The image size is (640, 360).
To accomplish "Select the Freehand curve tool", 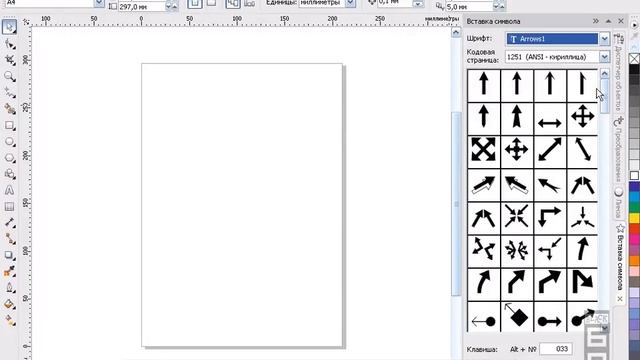I will click(x=9, y=93).
